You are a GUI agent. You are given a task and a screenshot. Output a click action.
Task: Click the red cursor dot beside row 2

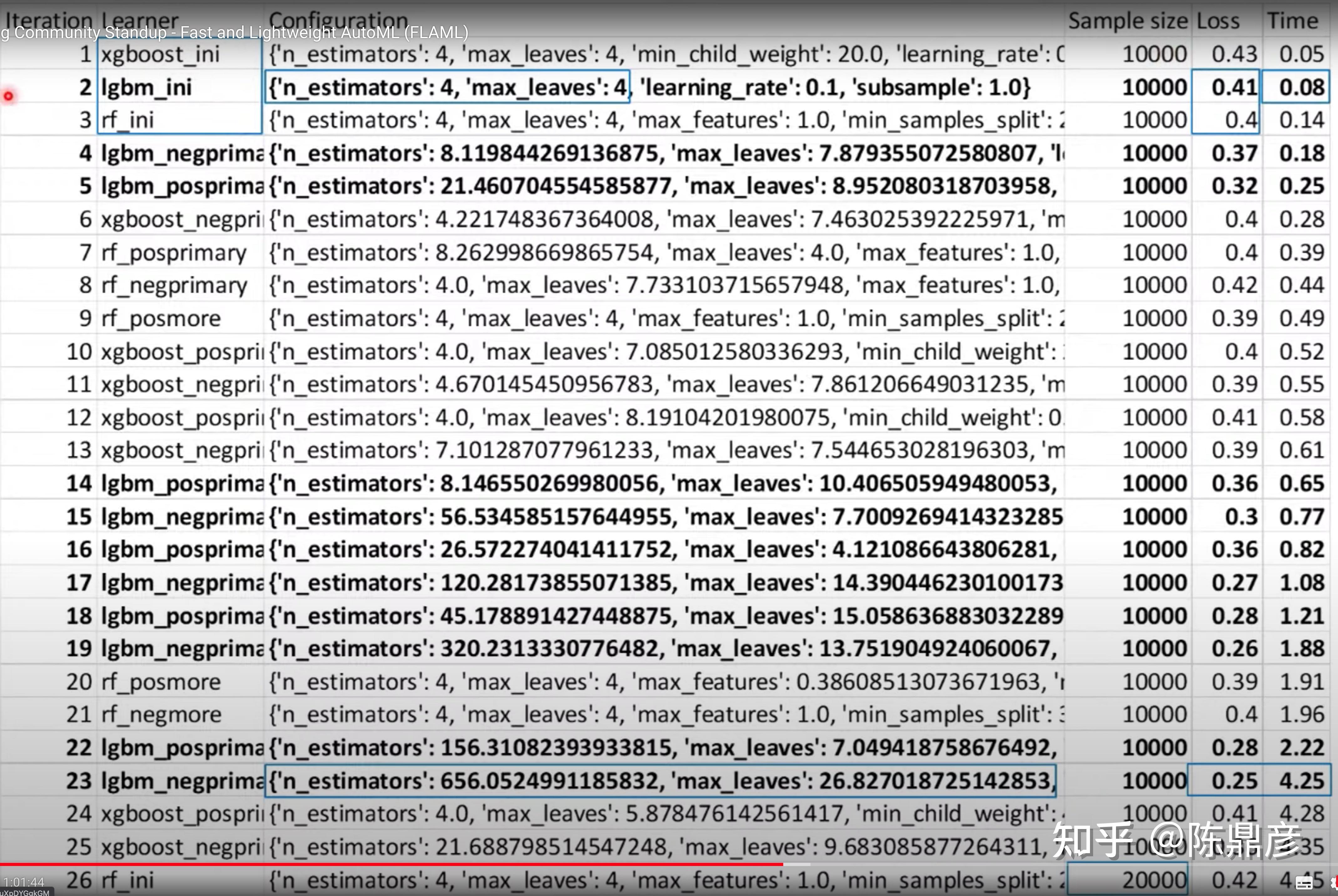8,96
